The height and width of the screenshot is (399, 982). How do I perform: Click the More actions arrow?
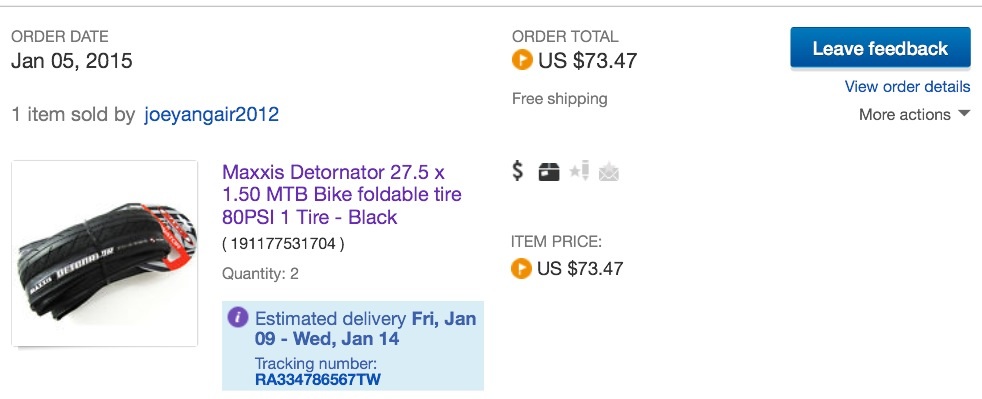click(964, 114)
